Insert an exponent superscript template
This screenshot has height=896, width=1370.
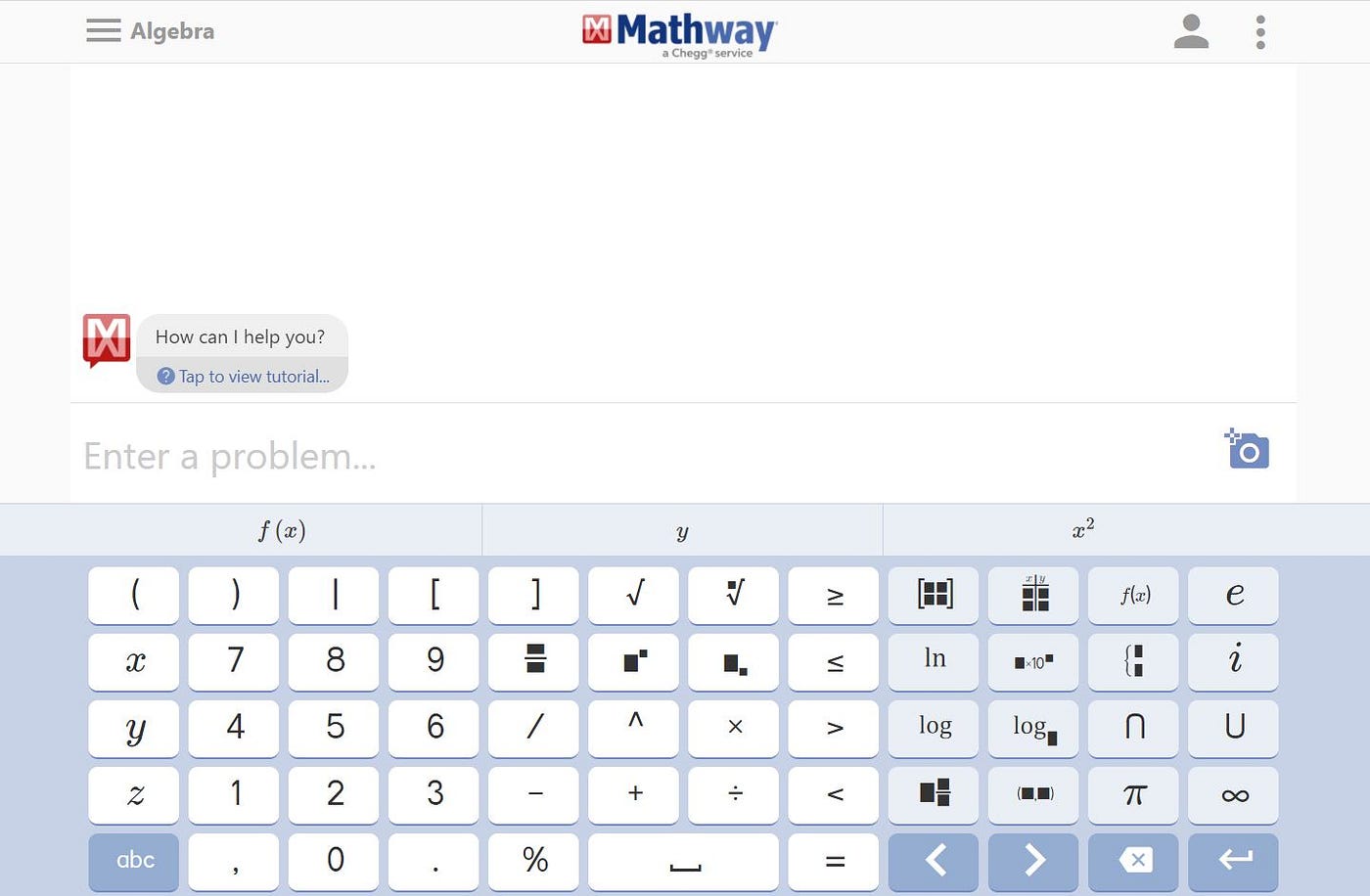coord(634,661)
